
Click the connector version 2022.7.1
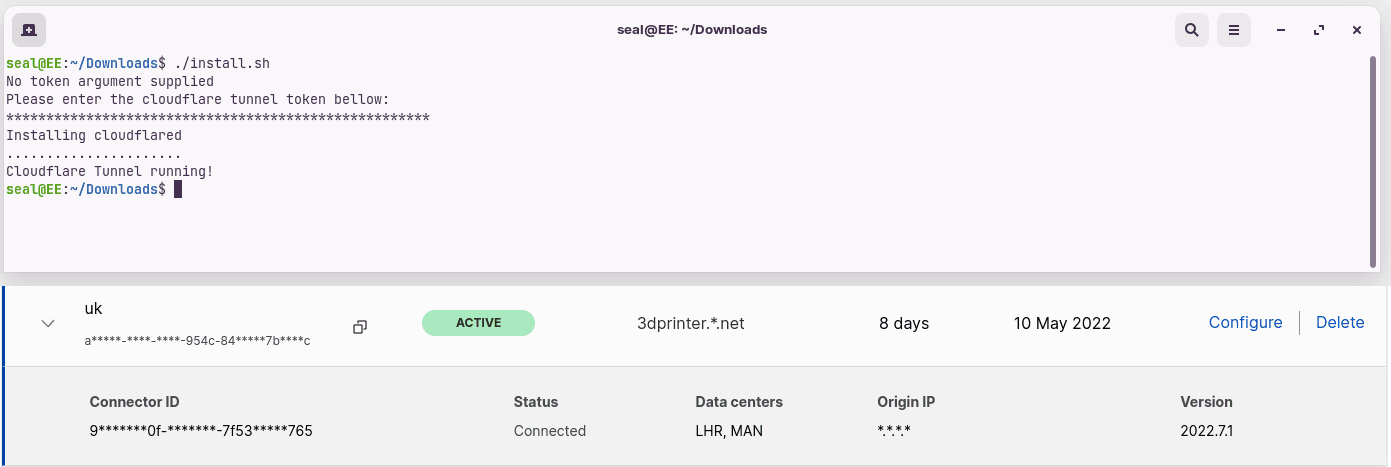coord(1207,431)
